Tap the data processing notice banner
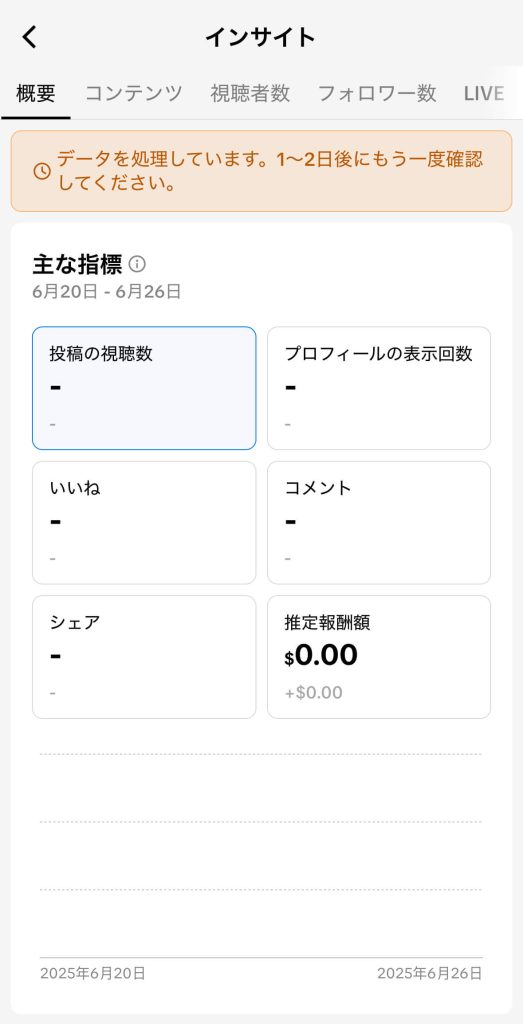This screenshot has height=1024, width=523. pos(261,171)
